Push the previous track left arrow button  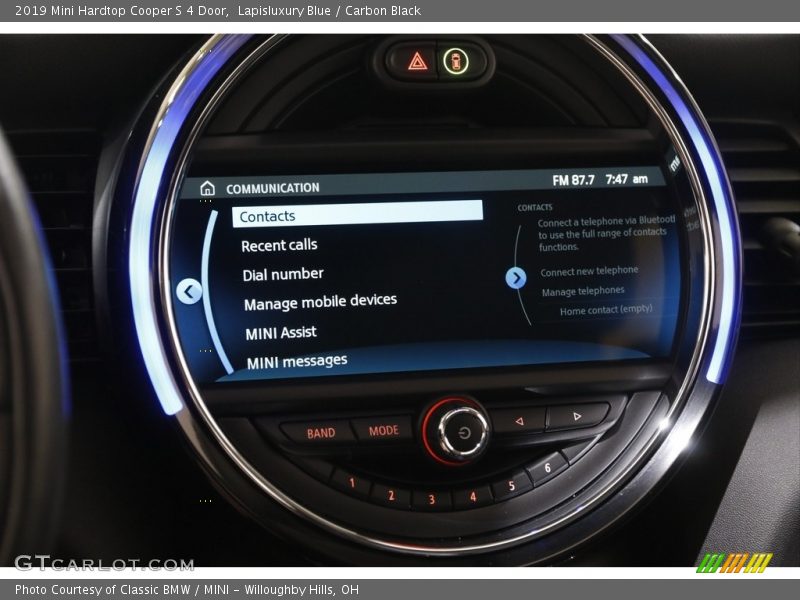[518, 421]
